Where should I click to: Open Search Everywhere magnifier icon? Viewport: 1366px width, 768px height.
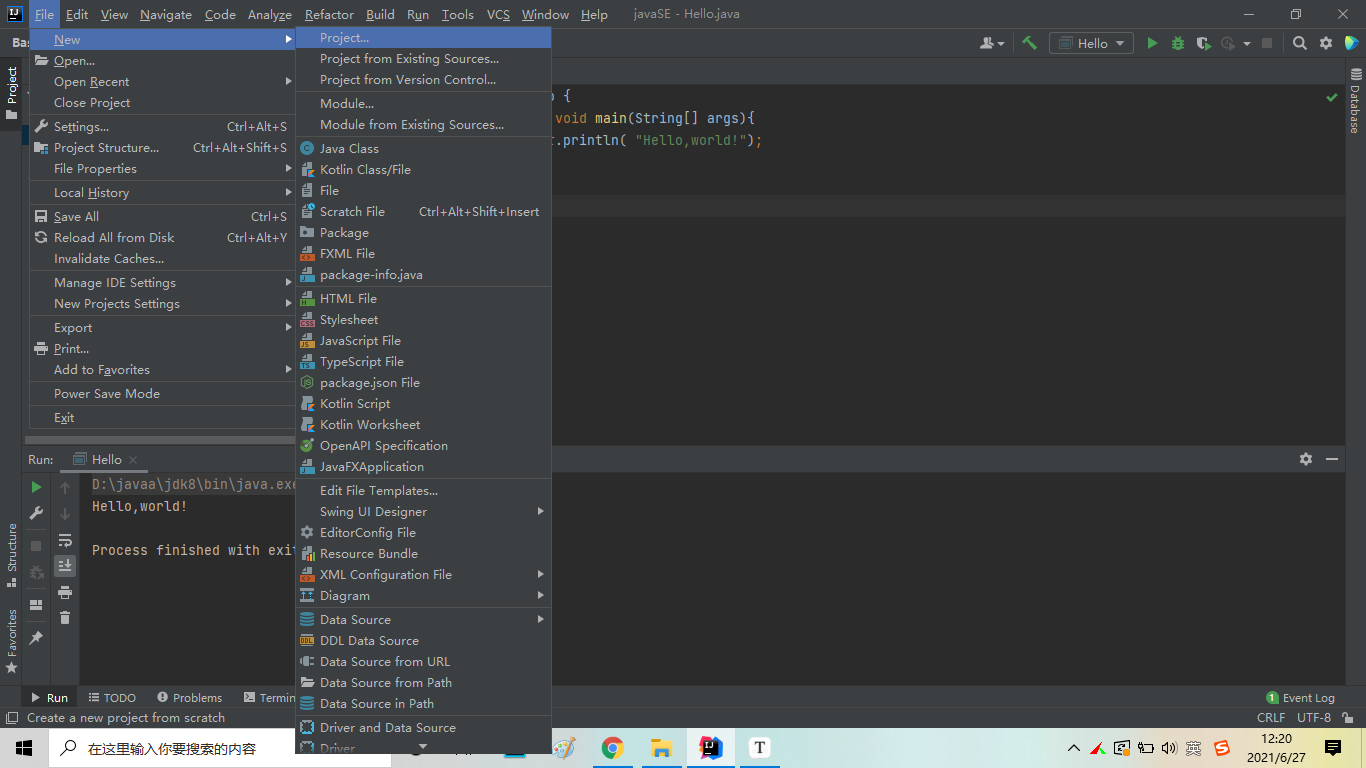pyautogui.click(x=1300, y=43)
